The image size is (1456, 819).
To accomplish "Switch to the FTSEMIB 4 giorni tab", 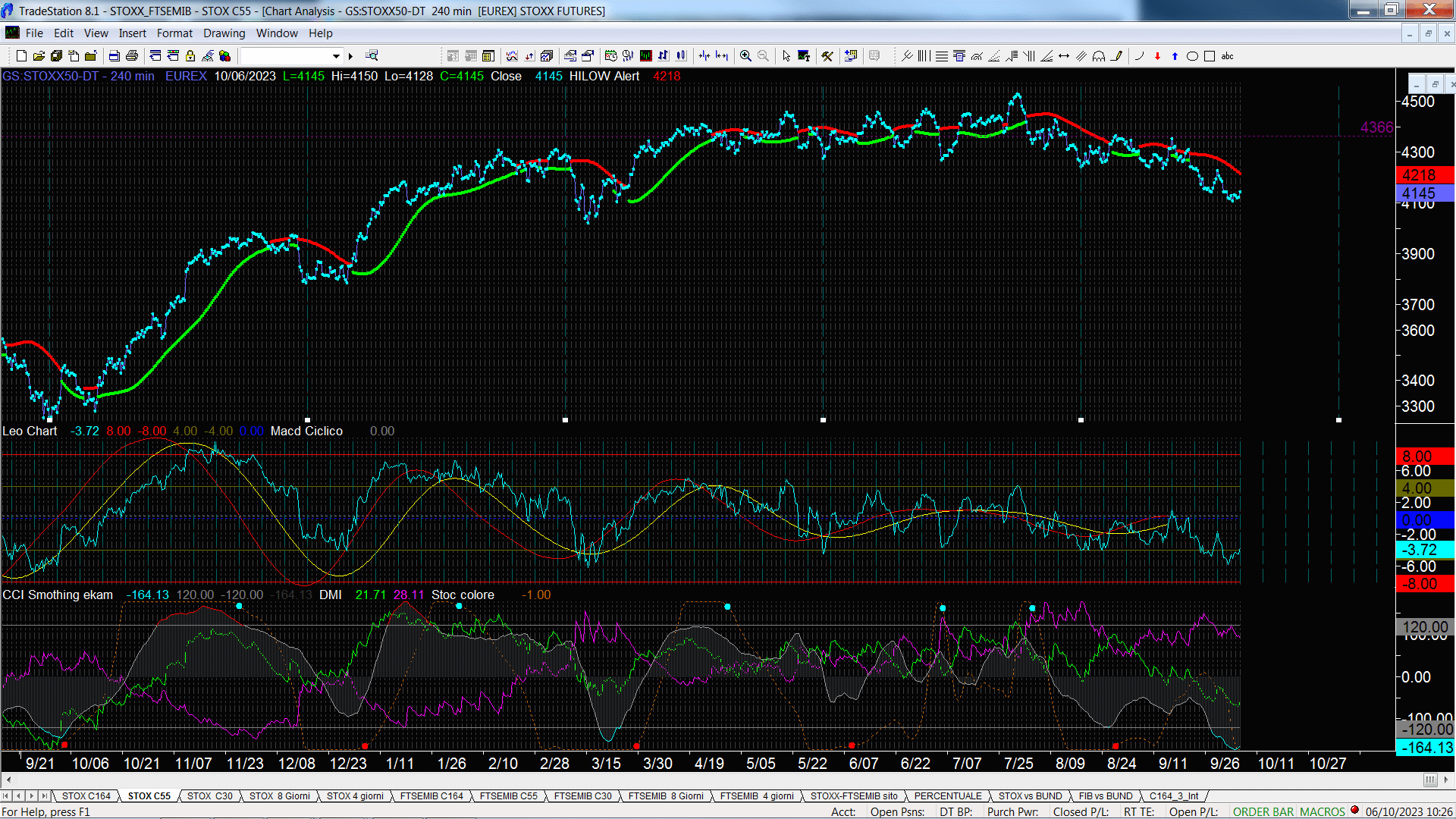I will pyautogui.click(x=757, y=796).
